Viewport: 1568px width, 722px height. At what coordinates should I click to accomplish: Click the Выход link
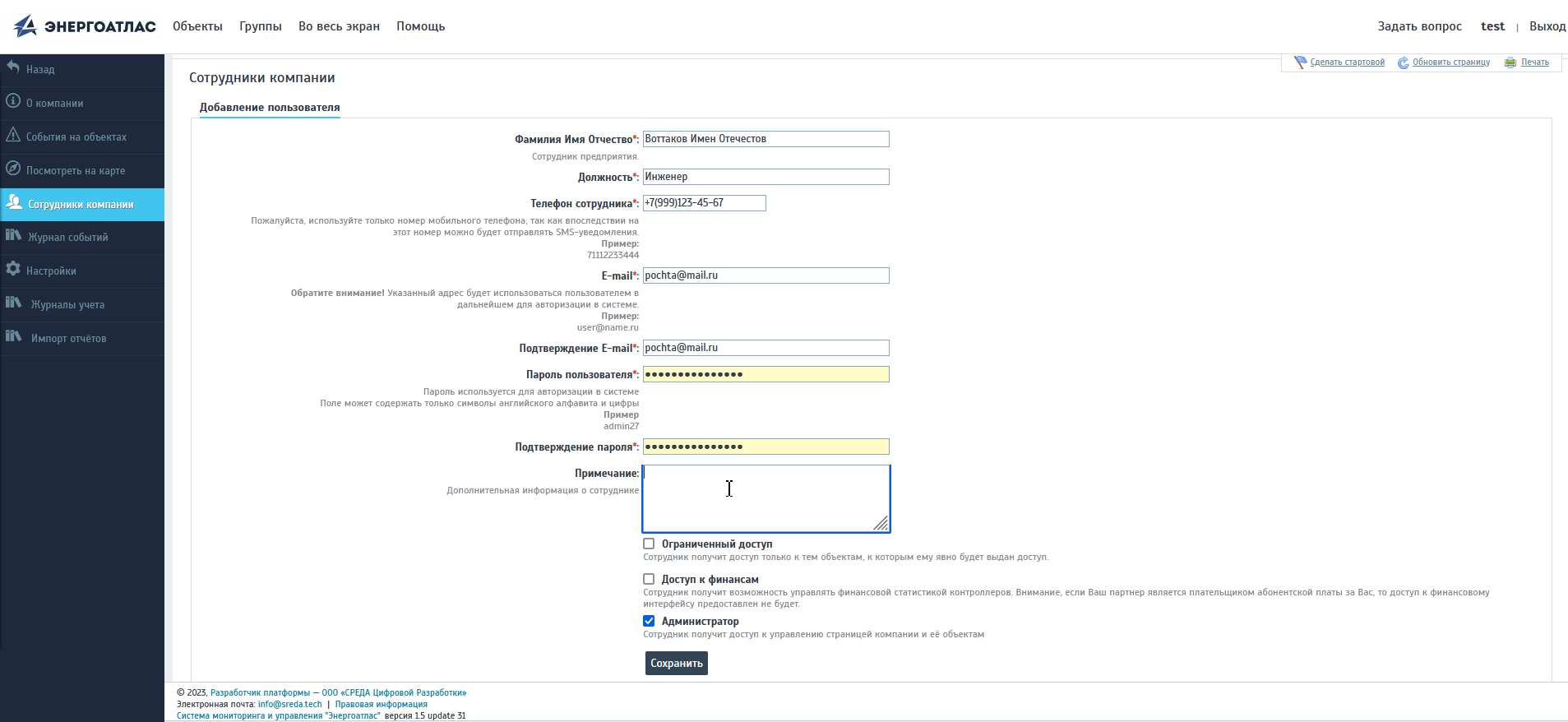pyautogui.click(x=1547, y=26)
